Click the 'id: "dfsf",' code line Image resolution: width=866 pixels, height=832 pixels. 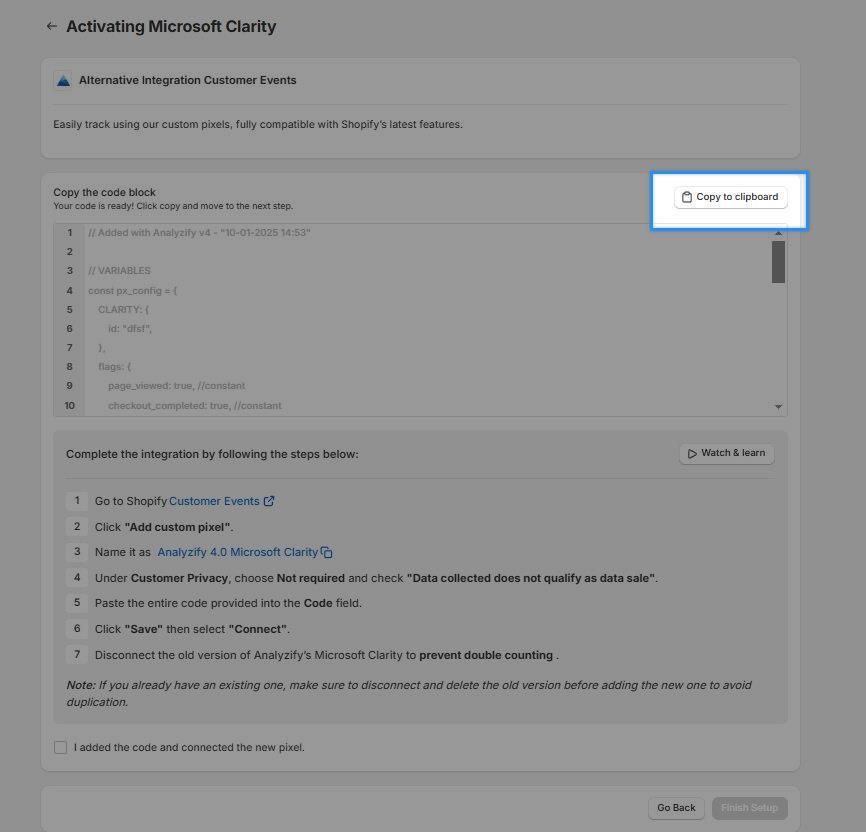pos(130,329)
